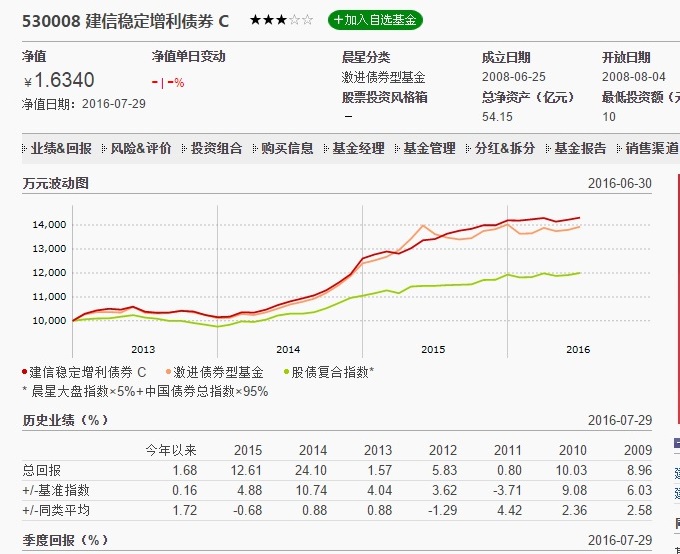The height and width of the screenshot is (554, 680).
Task: Click the fund title 530008 建信稳定增利债券 C
Action: pyautogui.click(x=125, y=21)
